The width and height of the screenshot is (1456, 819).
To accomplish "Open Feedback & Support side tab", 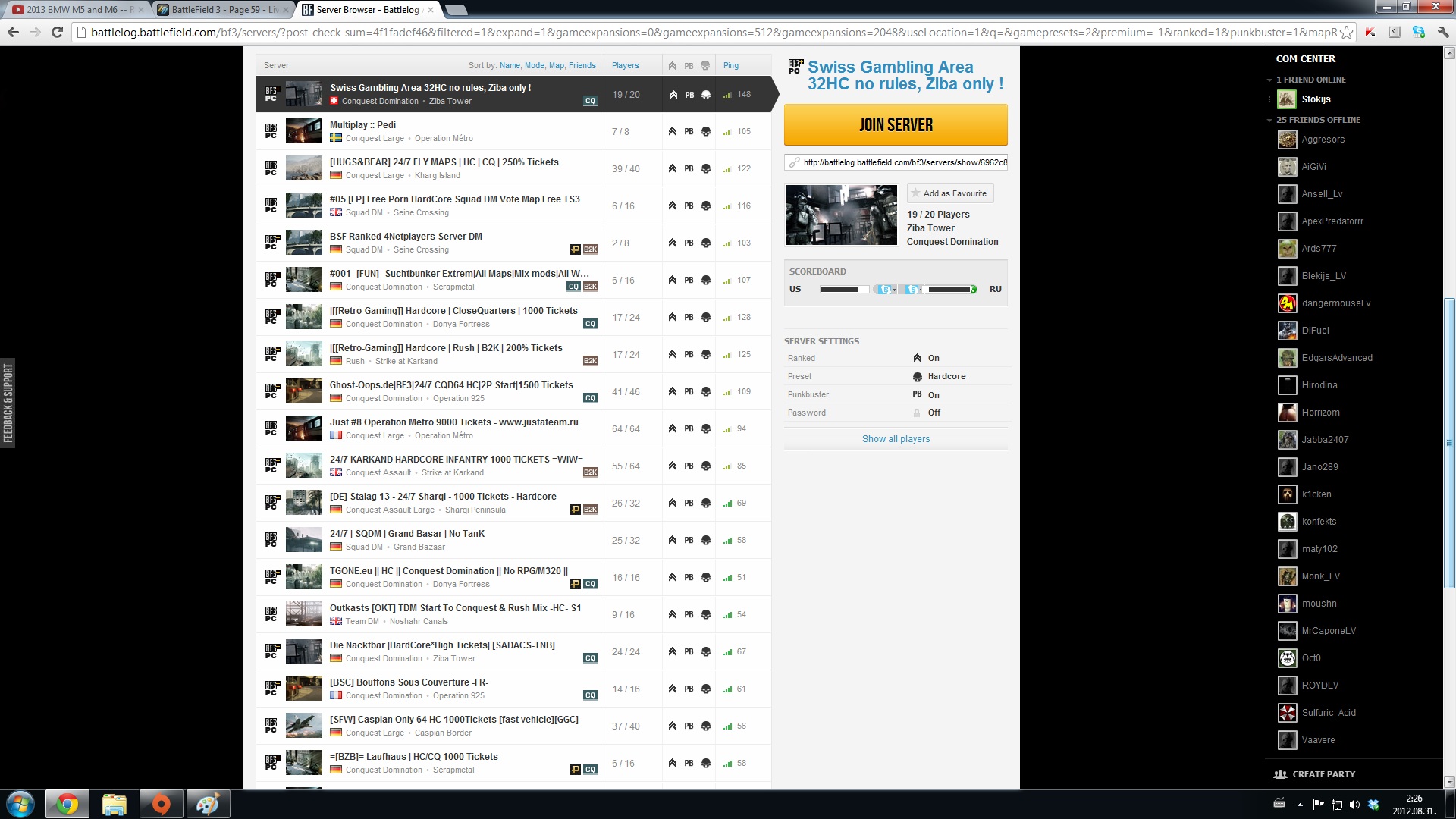I will pyautogui.click(x=8, y=403).
